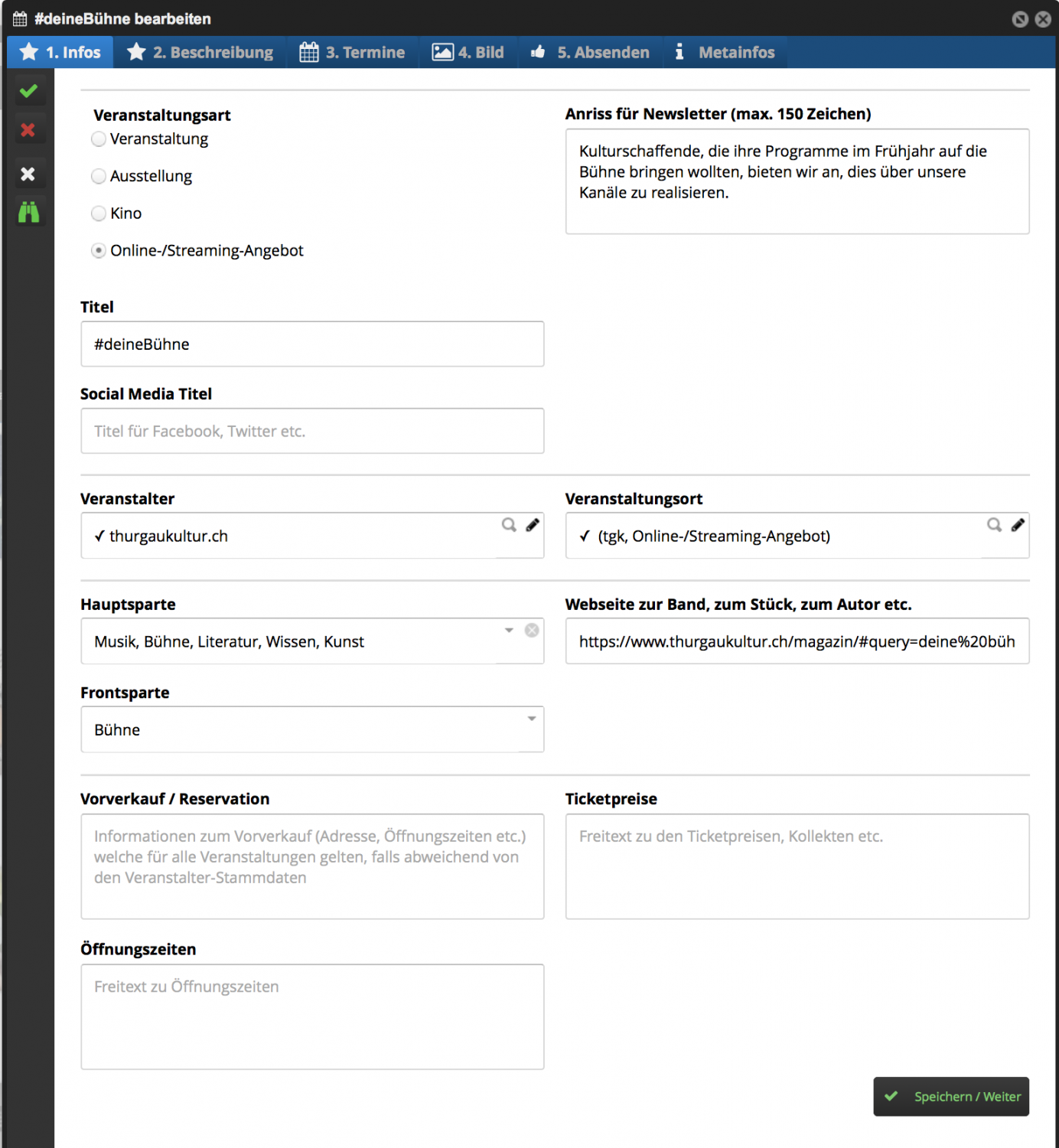Image resolution: width=1059 pixels, height=1148 pixels.
Task: Open the Hauptsparte dropdown arrow
Action: point(509,630)
